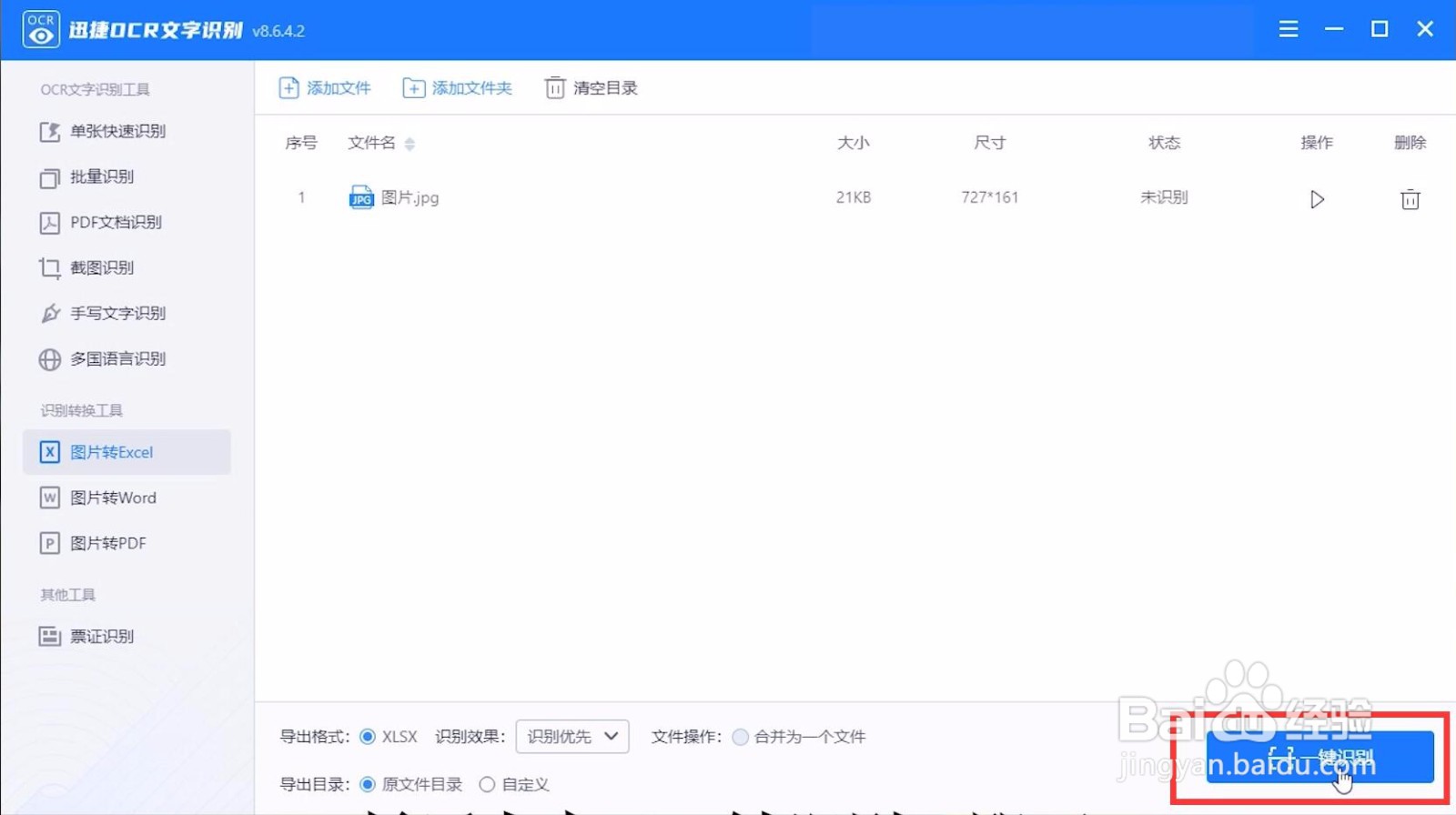Click the globe icon for multi-language

tap(50, 359)
